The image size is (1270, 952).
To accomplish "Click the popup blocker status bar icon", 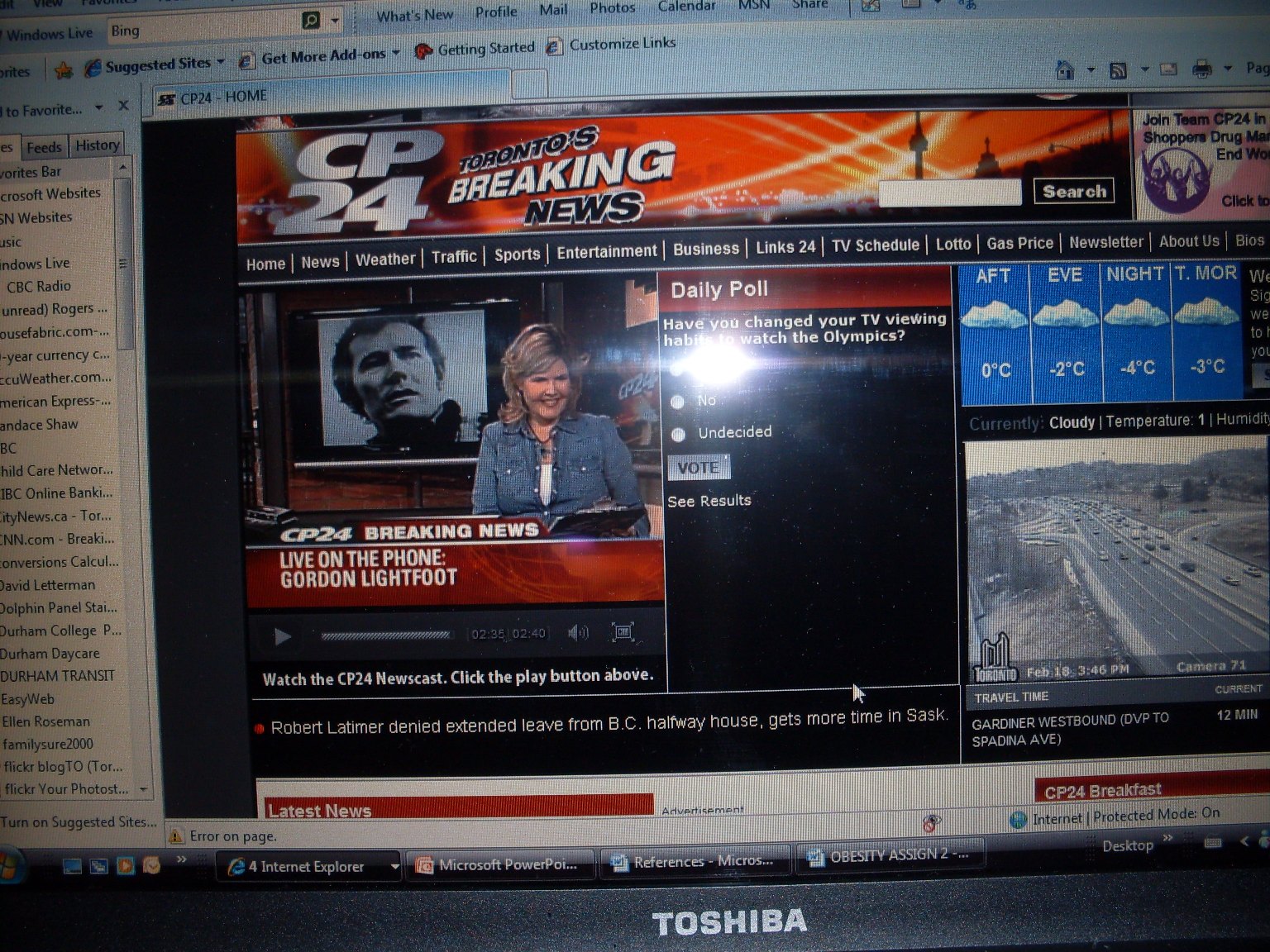I will tap(931, 823).
